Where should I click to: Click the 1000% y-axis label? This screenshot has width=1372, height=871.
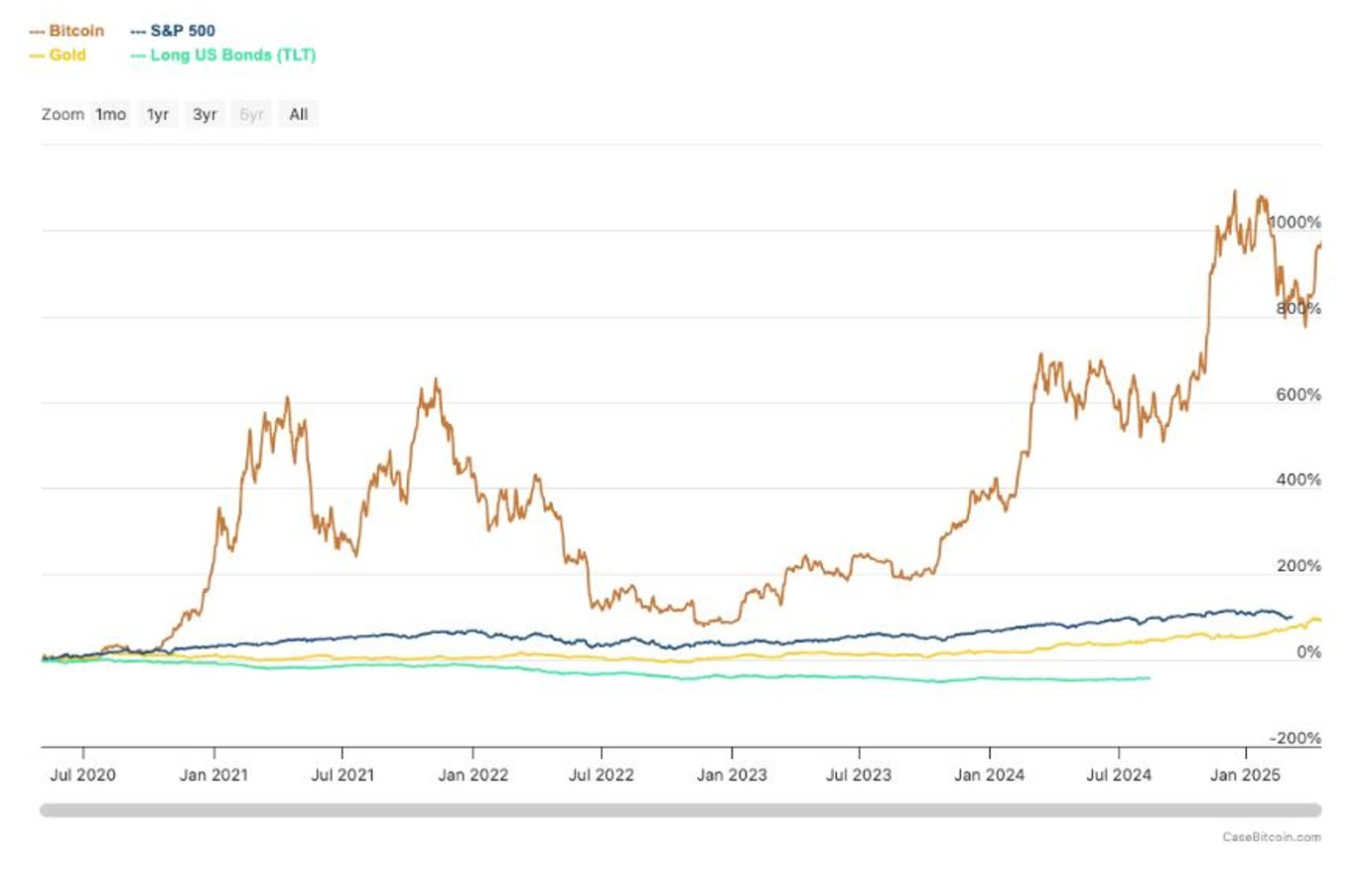pyautogui.click(x=1296, y=222)
